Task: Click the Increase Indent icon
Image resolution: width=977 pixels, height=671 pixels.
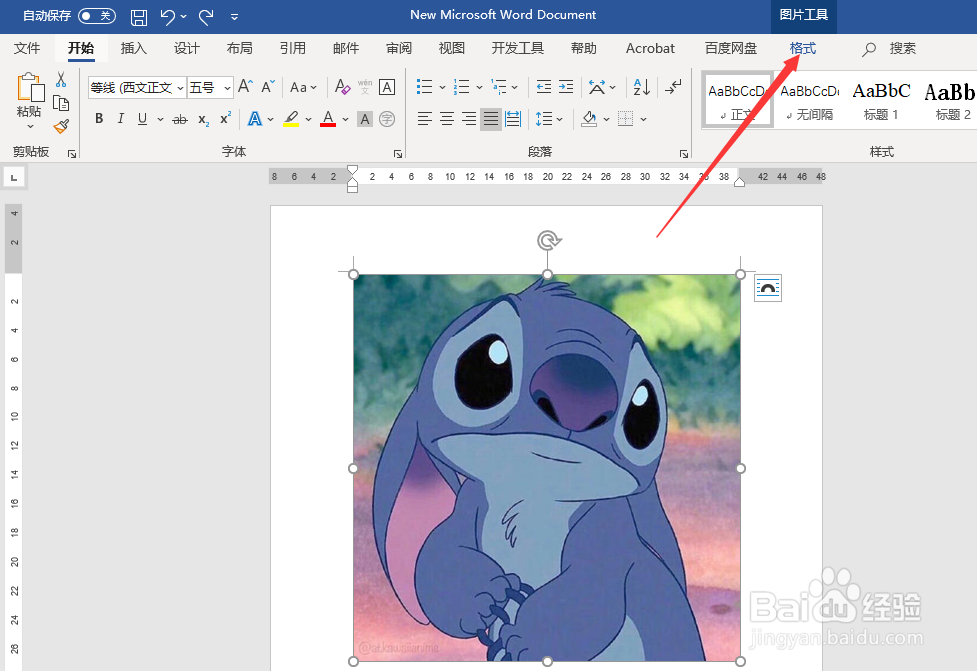Action: [x=566, y=87]
